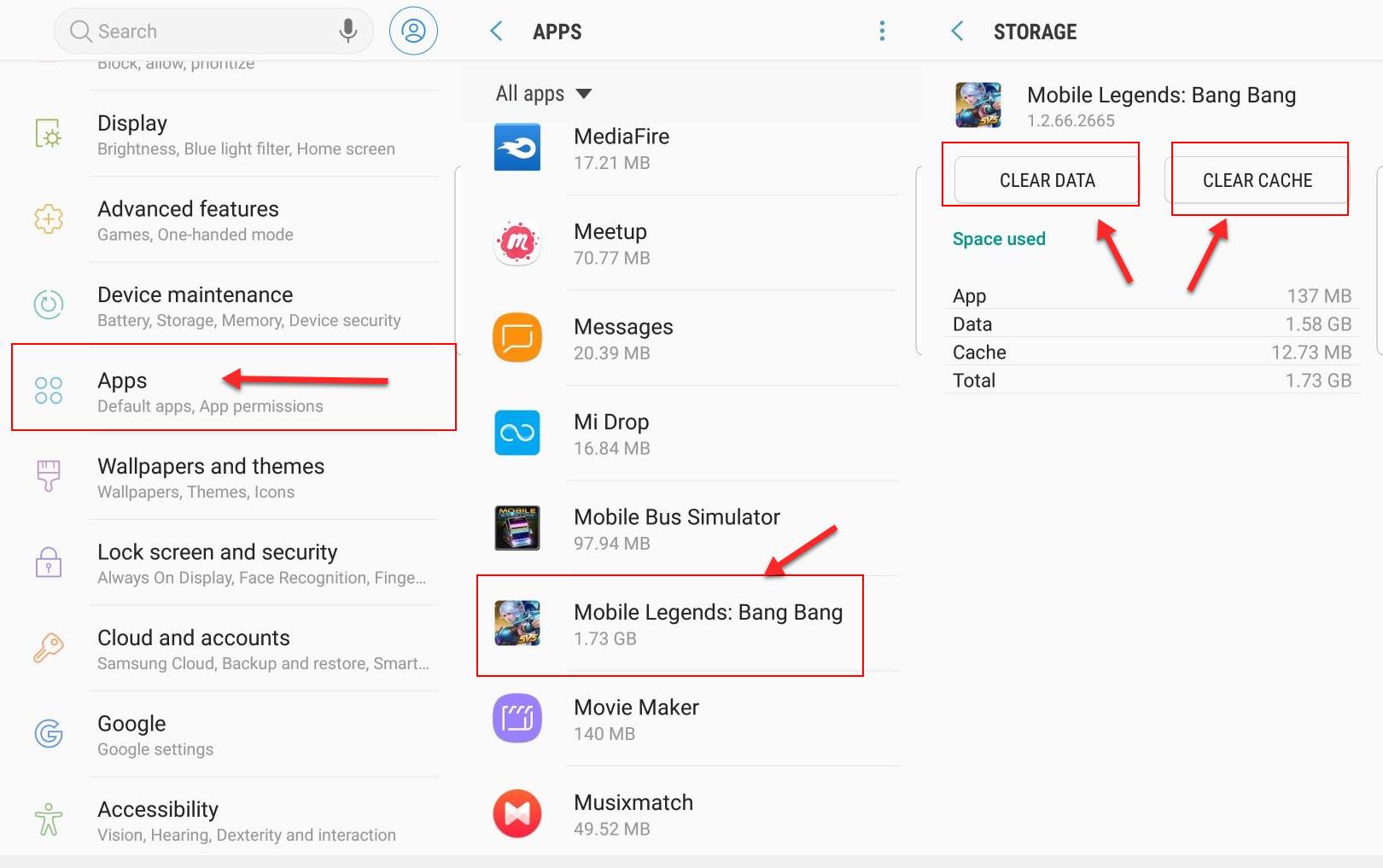Image resolution: width=1383 pixels, height=868 pixels.
Task: Open Device maintenance icon
Action: click(x=49, y=305)
